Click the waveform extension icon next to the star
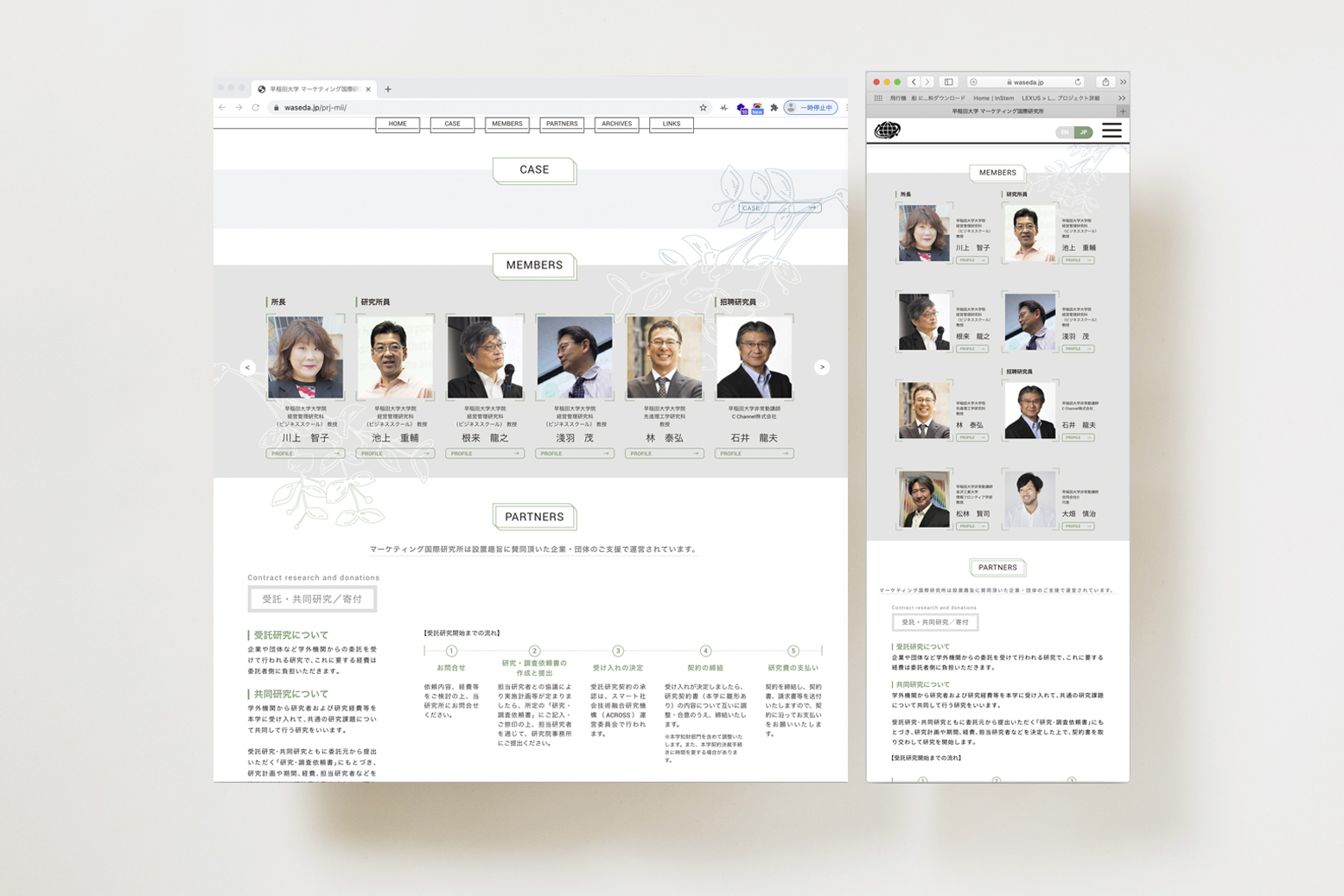Image resolution: width=1344 pixels, height=896 pixels. [x=724, y=108]
